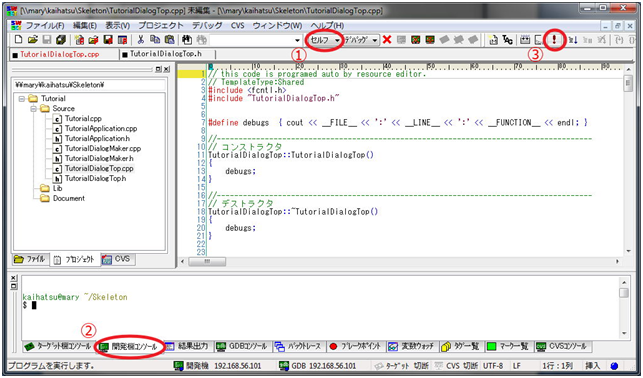Click the pin icon on the left panel header
This screenshot has height=378, width=643.
pos(158,70)
